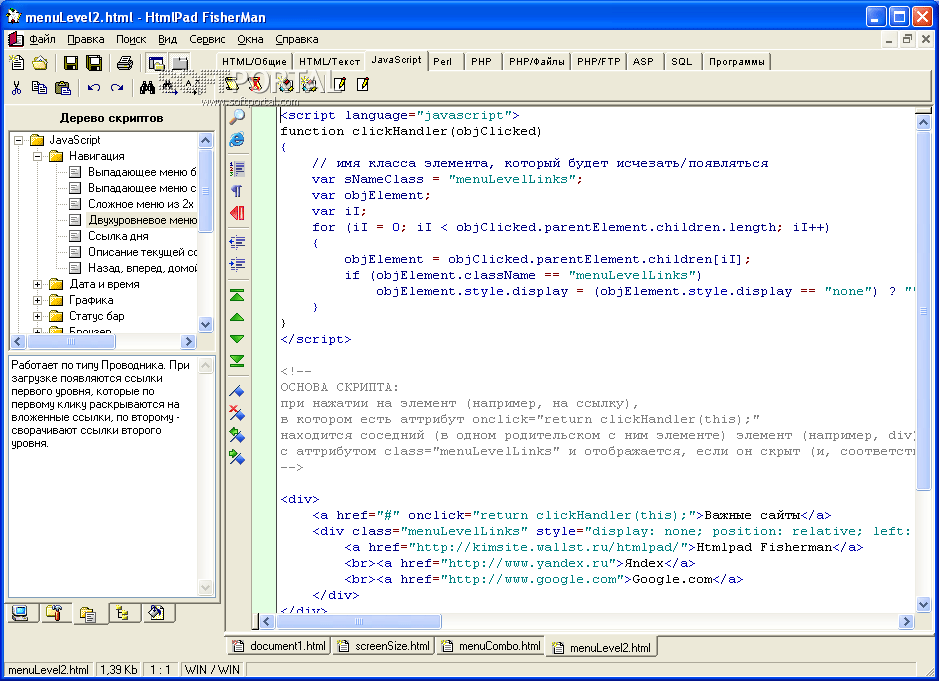Open the Поиск menu
The image size is (939, 681).
tap(131, 40)
